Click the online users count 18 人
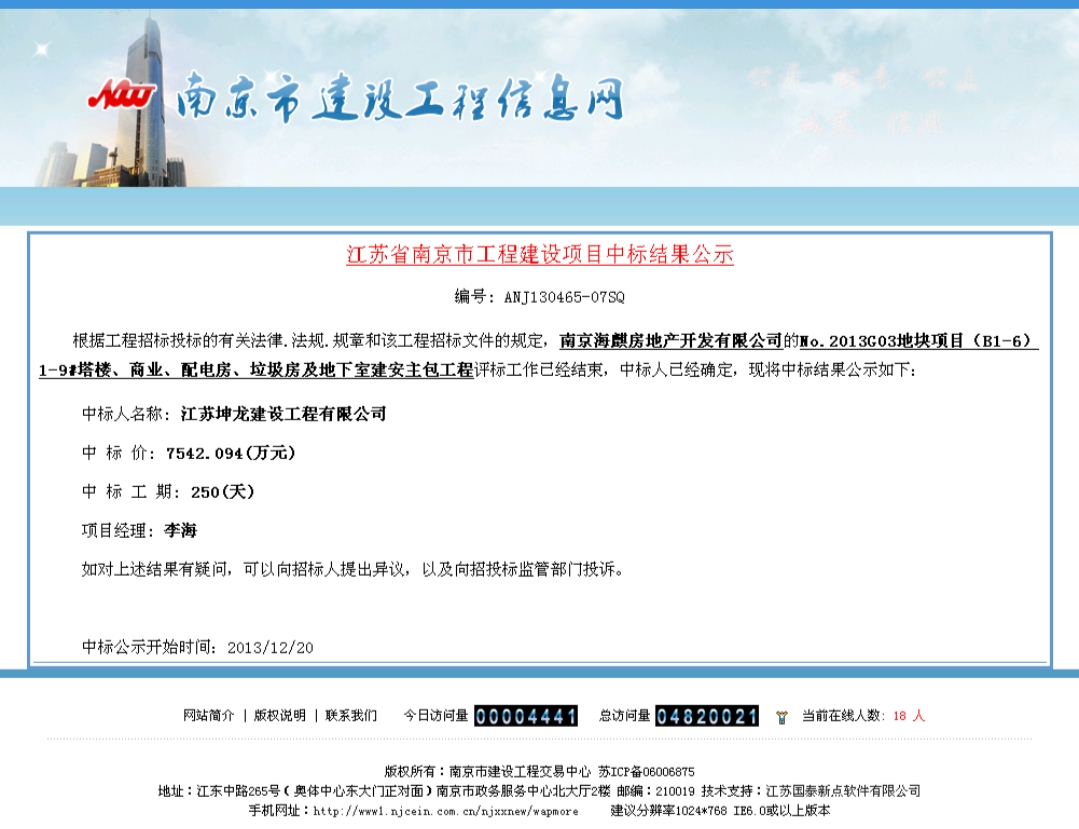The height and width of the screenshot is (829, 1079). coord(909,715)
